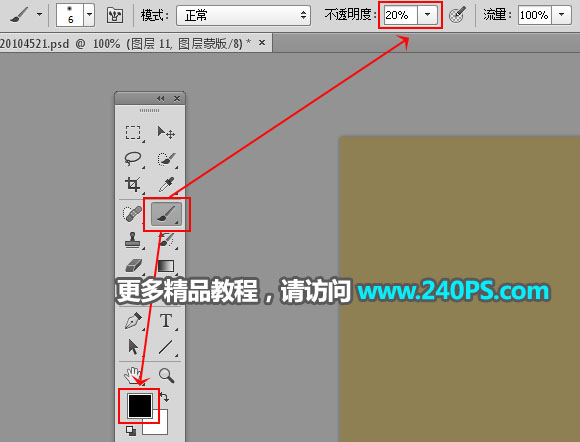The width and height of the screenshot is (580, 442).
Task: Open the black foreground color picker
Action: 139,406
